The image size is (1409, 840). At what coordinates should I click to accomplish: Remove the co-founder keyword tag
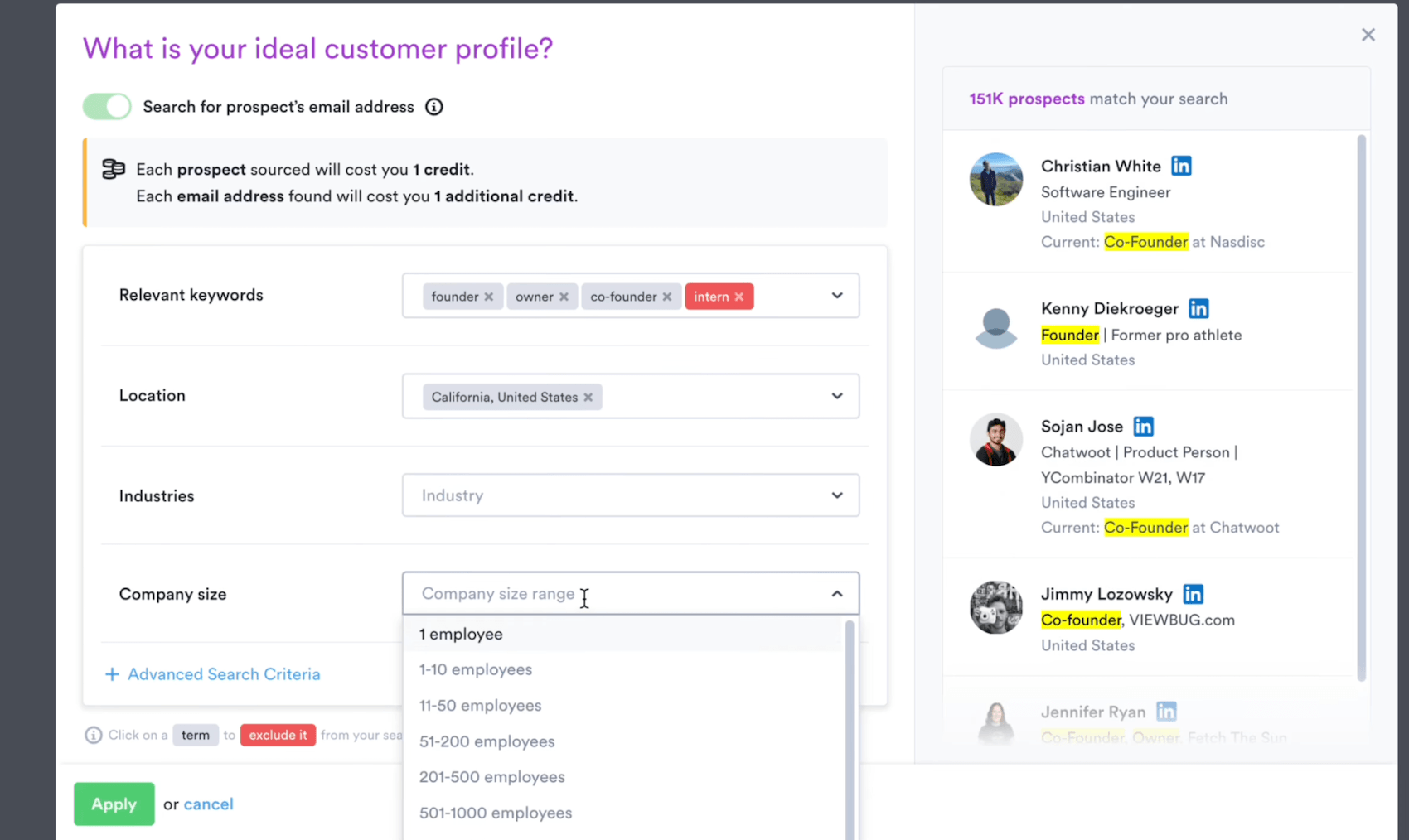[667, 297]
